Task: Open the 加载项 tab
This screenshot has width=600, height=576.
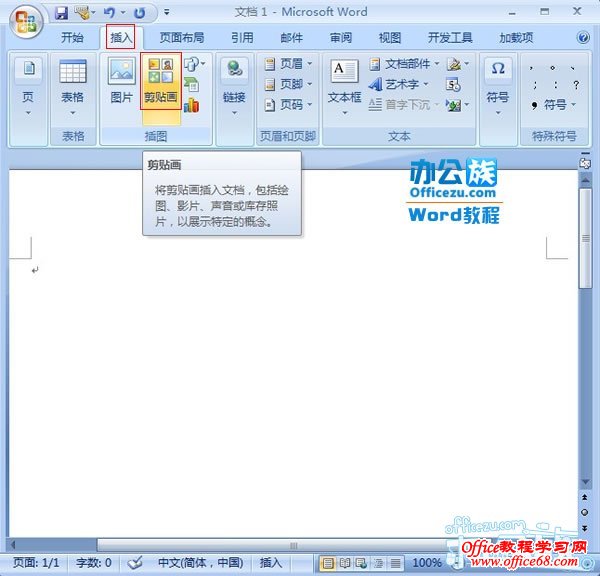Action: tap(516, 38)
